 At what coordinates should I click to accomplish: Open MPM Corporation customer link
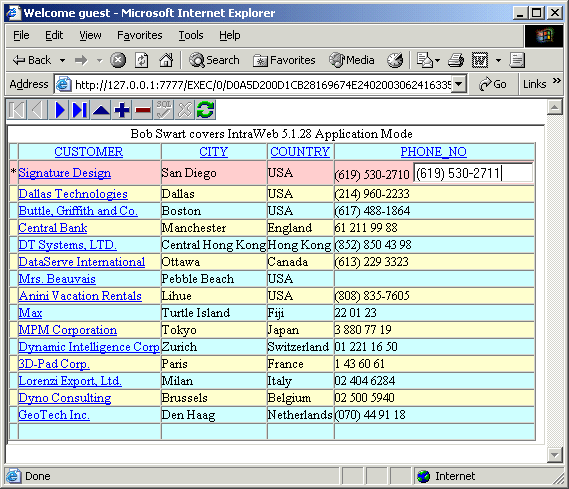click(67, 330)
